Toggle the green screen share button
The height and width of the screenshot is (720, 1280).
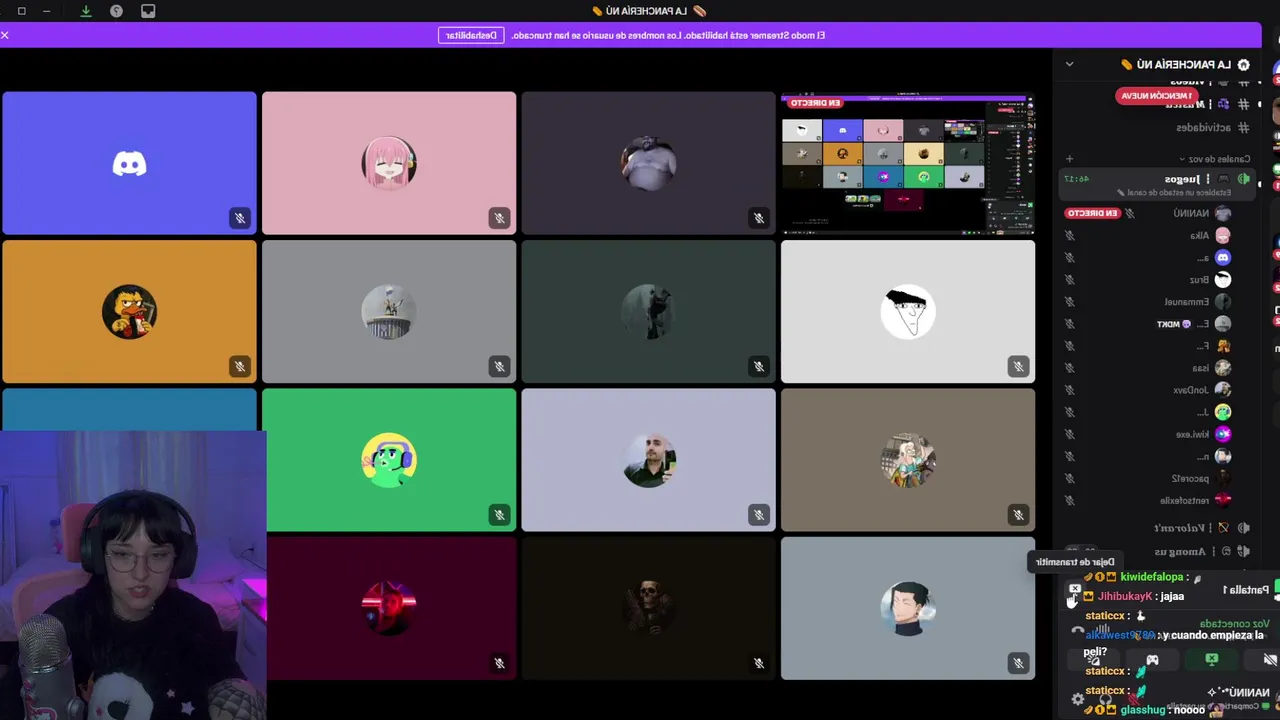pos(1211,660)
